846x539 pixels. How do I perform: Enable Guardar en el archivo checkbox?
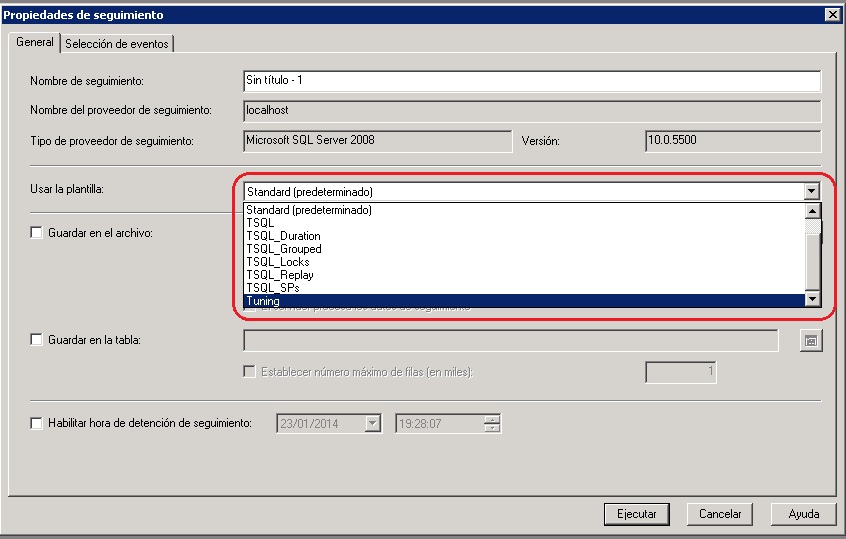point(36,233)
